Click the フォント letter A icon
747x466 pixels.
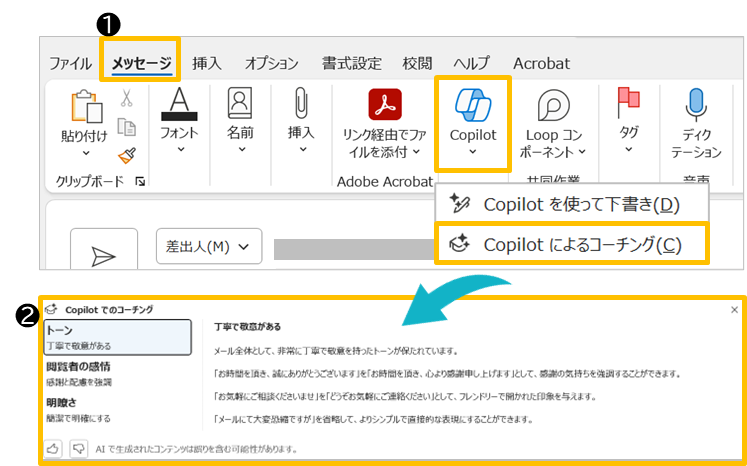click(x=180, y=104)
